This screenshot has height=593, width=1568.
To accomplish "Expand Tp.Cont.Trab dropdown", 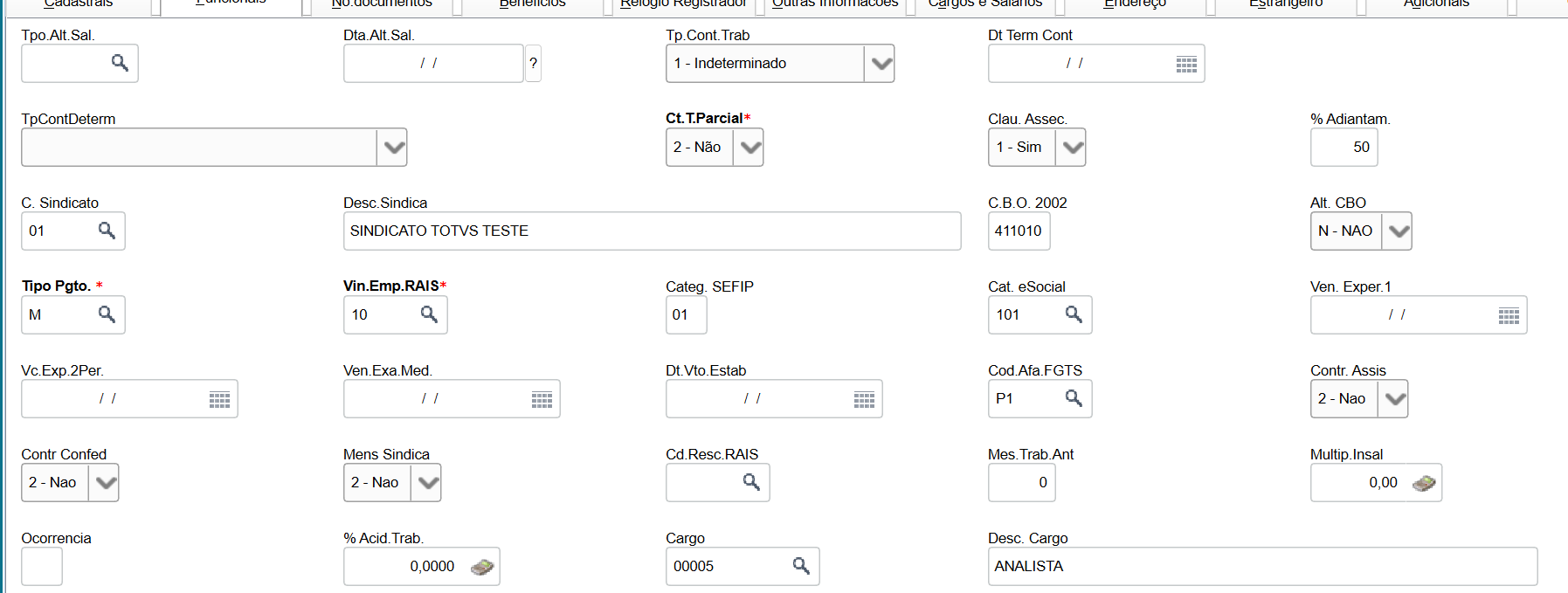I will coord(881,64).
